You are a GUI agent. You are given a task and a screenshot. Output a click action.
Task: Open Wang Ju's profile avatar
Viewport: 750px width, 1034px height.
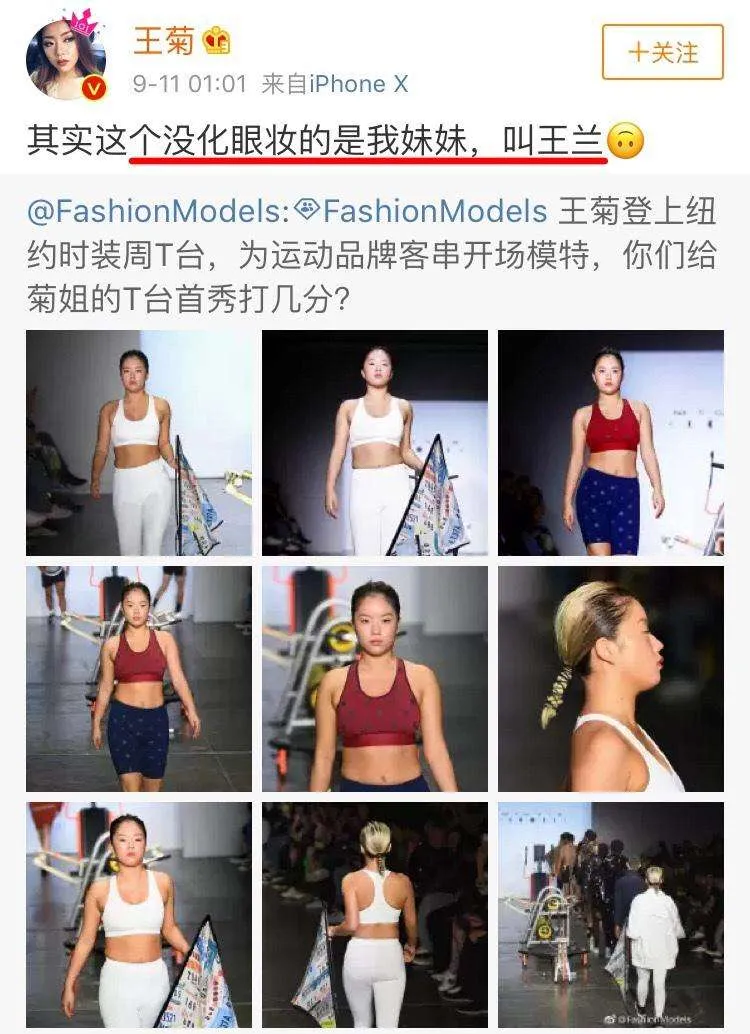point(66,59)
